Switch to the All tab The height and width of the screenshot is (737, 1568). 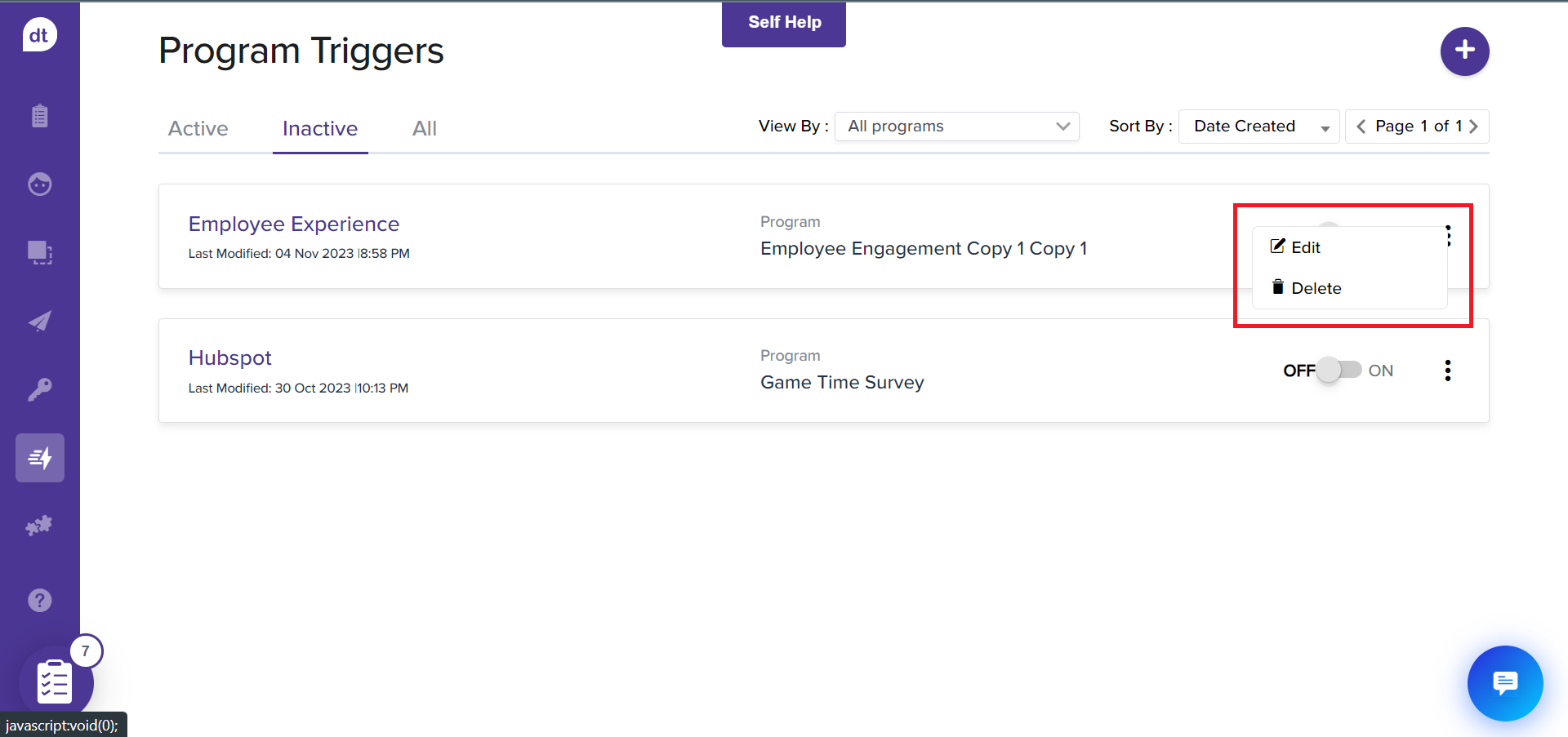click(424, 129)
